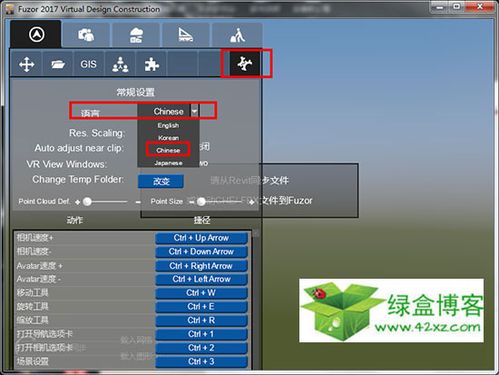
Task: Click the 捷径 column header
Action: pos(202,220)
